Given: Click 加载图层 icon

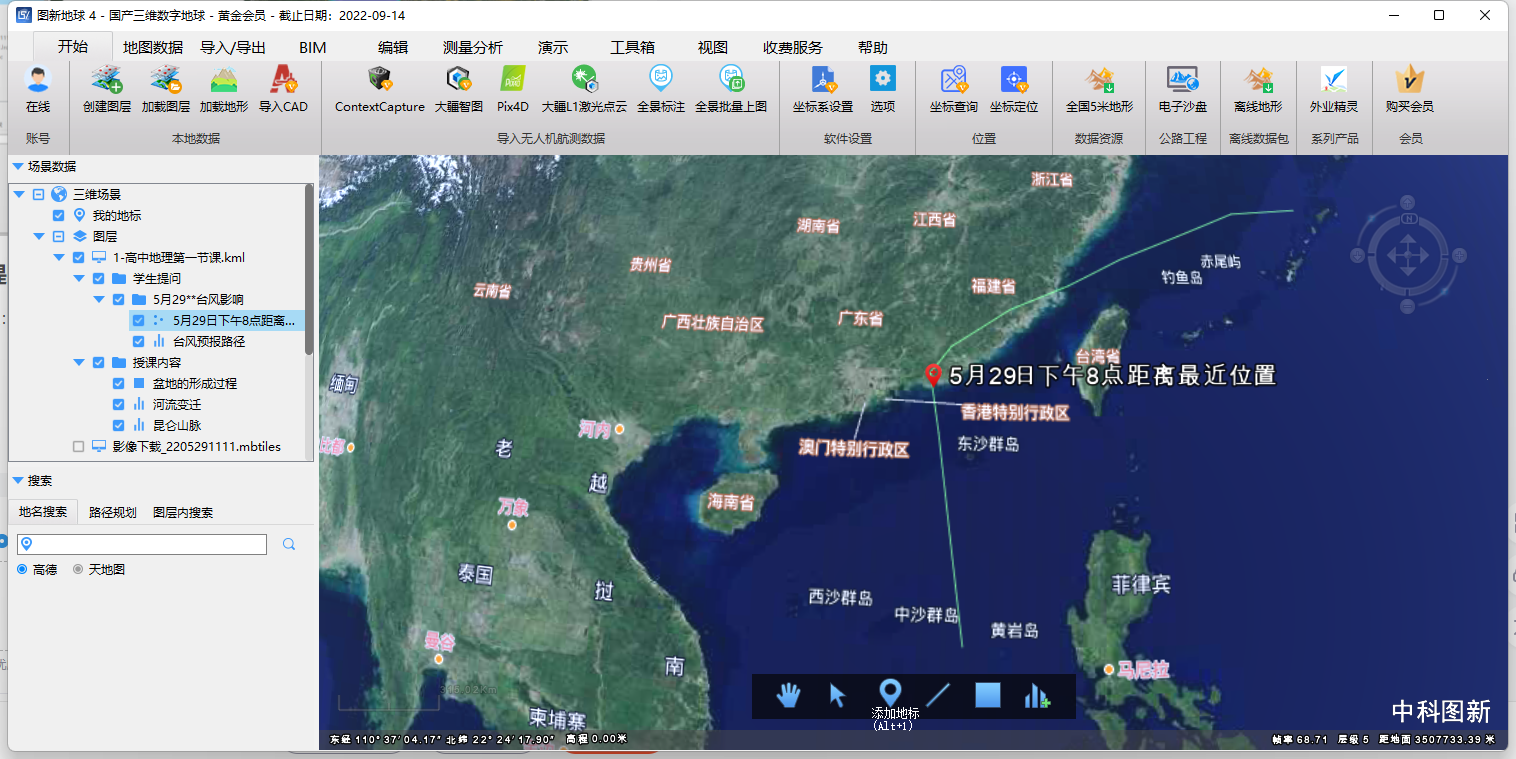Looking at the screenshot, I should (165, 80).
